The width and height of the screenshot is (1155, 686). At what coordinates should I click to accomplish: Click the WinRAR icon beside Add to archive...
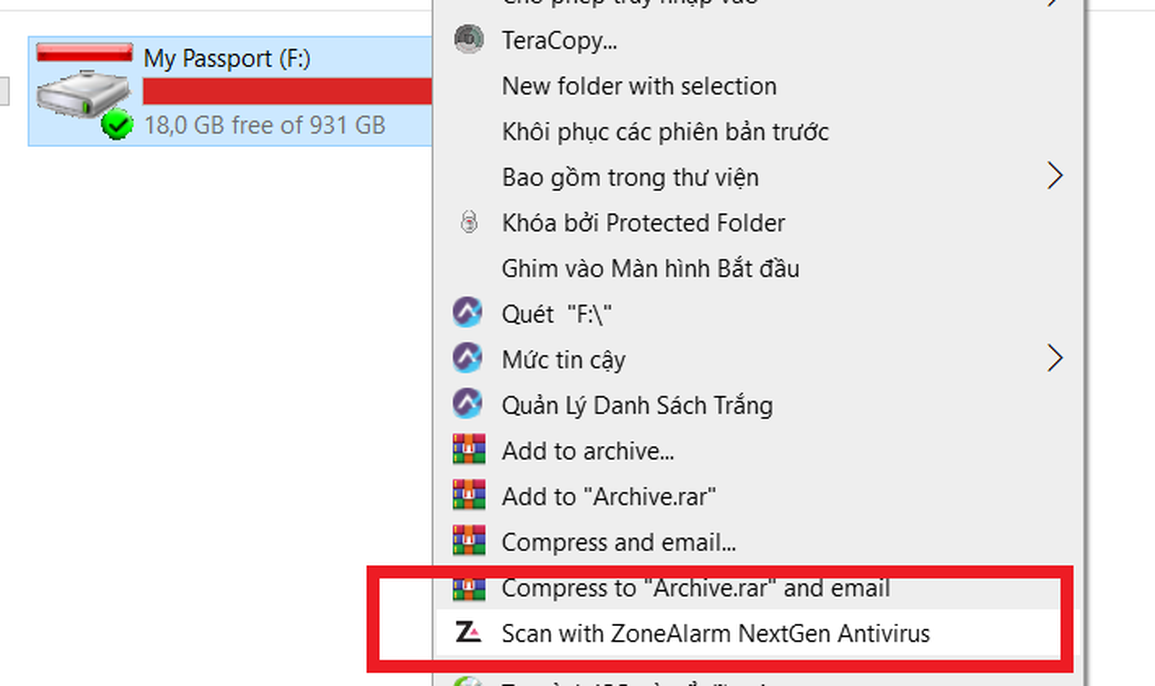point(469,449)
